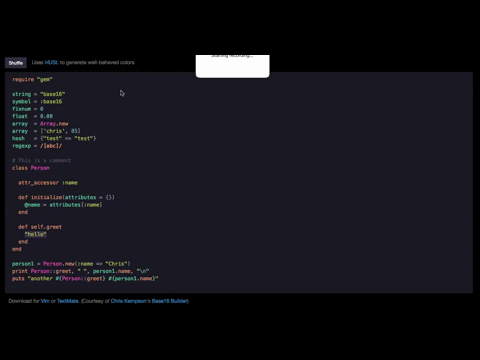
Task: Click the def initialize line
Action: point(66,197)
